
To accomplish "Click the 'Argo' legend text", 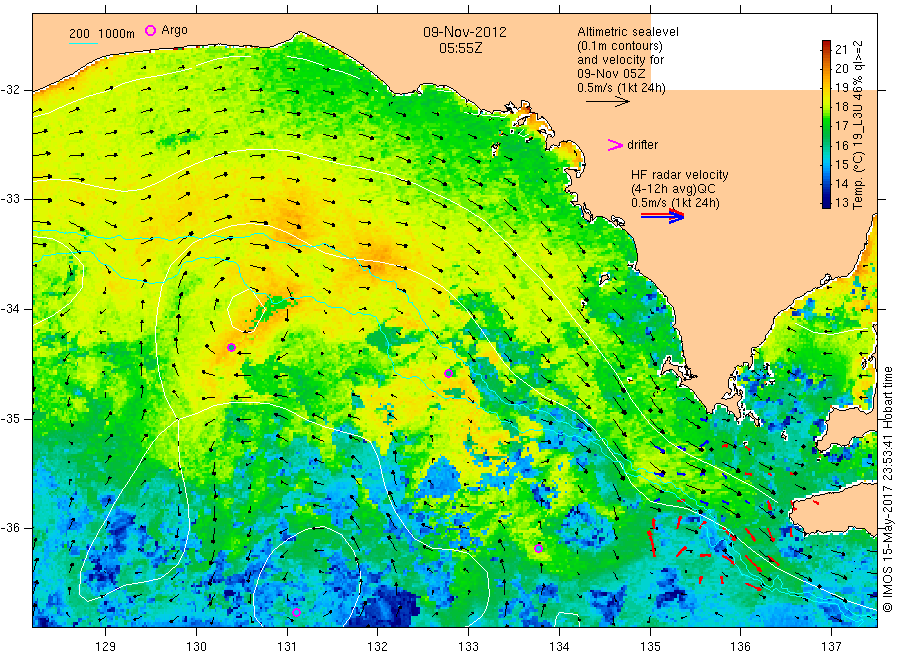I will point(174,30).
